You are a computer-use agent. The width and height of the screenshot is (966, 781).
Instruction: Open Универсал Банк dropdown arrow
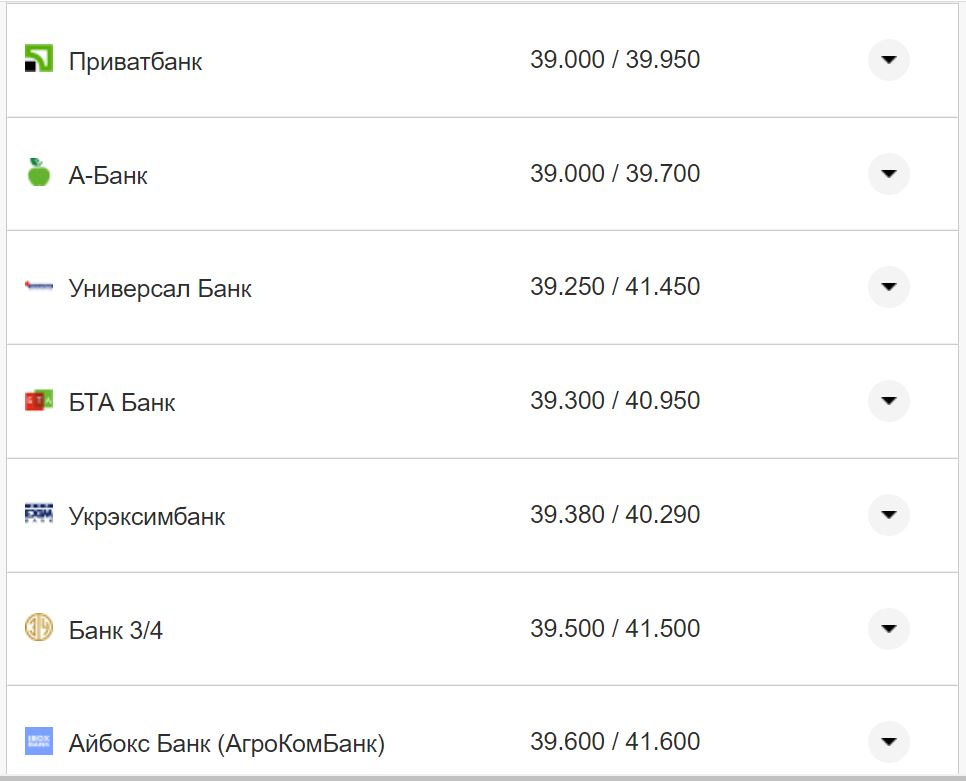pos(888,287)
